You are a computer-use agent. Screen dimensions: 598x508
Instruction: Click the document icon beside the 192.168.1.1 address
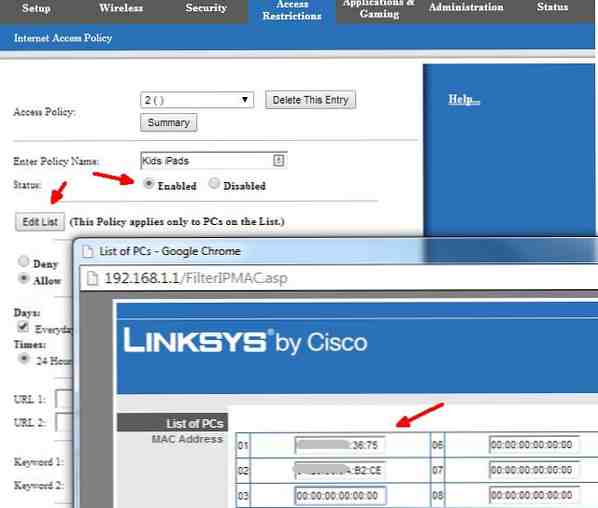click(92, 278)
